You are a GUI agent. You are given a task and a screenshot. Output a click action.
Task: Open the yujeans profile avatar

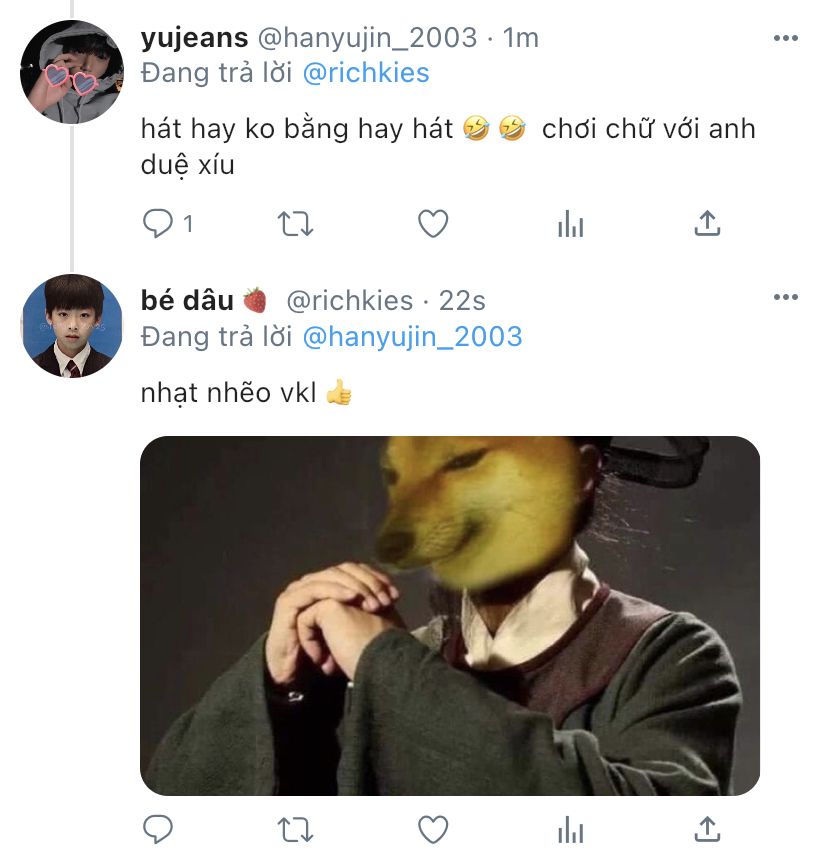coord(72,72)
